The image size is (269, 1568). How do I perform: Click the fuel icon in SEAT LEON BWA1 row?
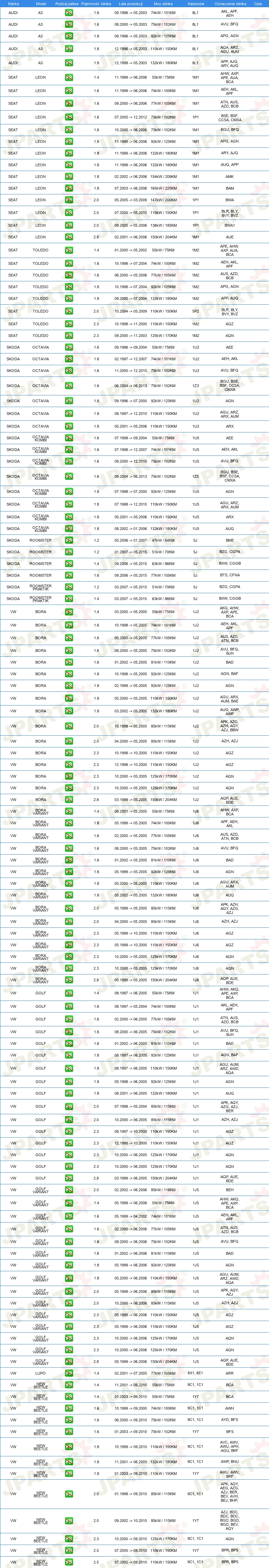click(69, 225)
